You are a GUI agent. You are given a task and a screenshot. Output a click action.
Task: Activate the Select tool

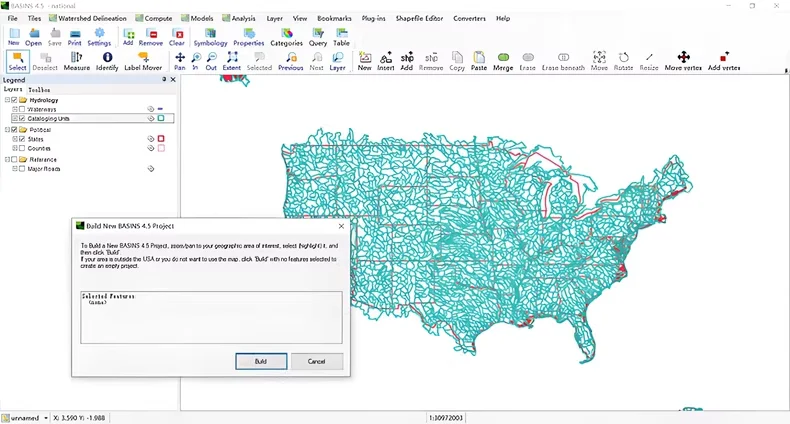point(18,61)
